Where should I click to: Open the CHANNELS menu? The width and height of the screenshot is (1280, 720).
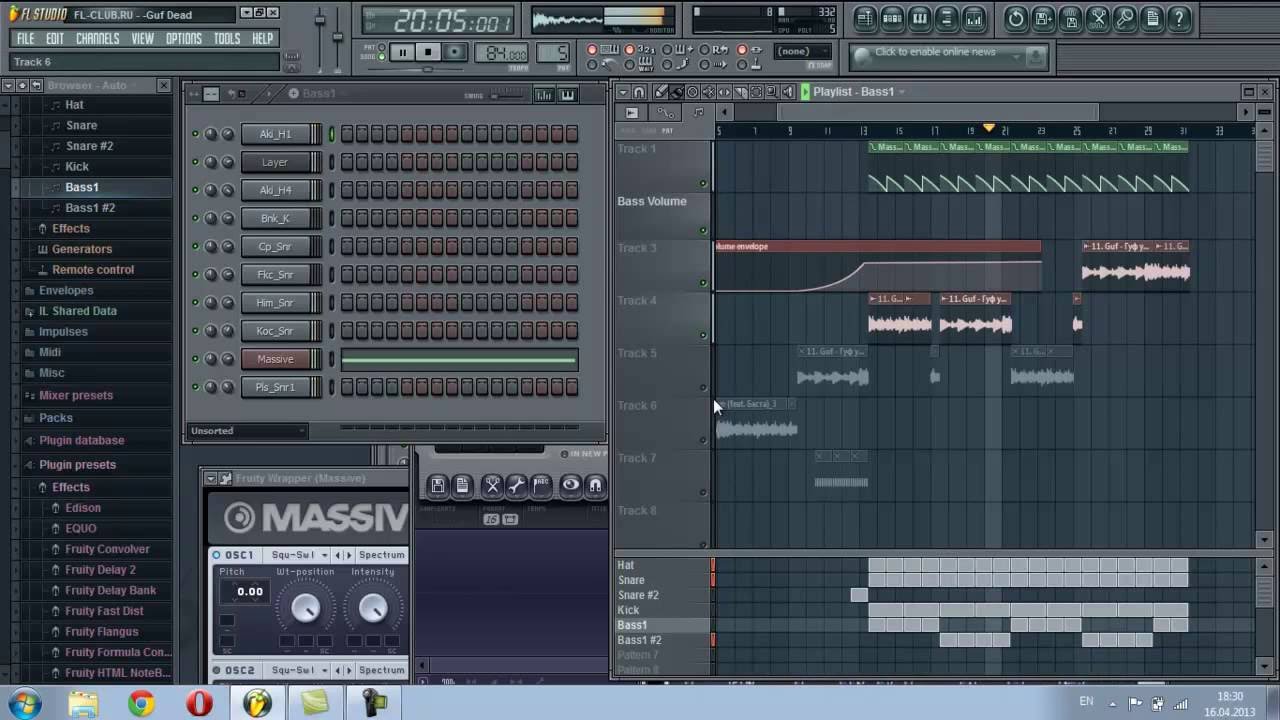pos(98,38)
